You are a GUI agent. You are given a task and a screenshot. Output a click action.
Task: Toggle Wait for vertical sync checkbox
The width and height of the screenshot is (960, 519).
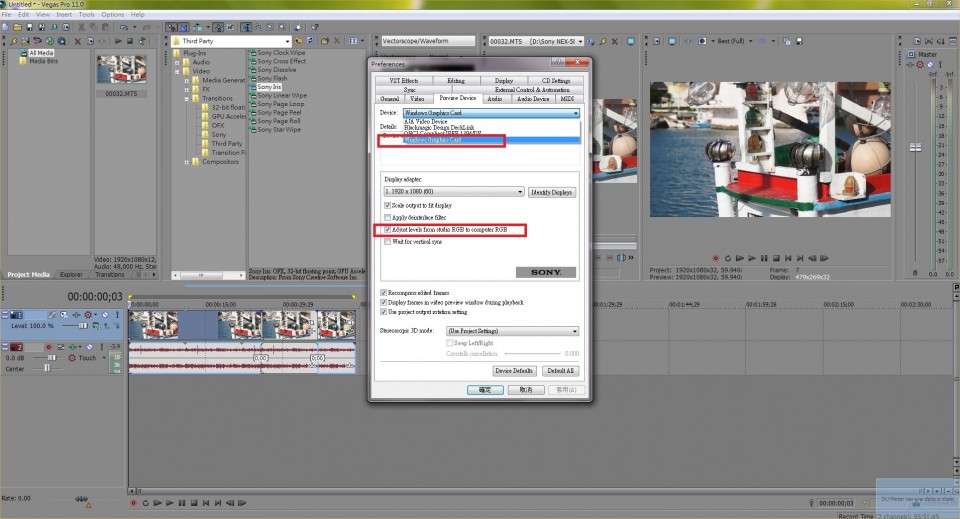(388, 241)
